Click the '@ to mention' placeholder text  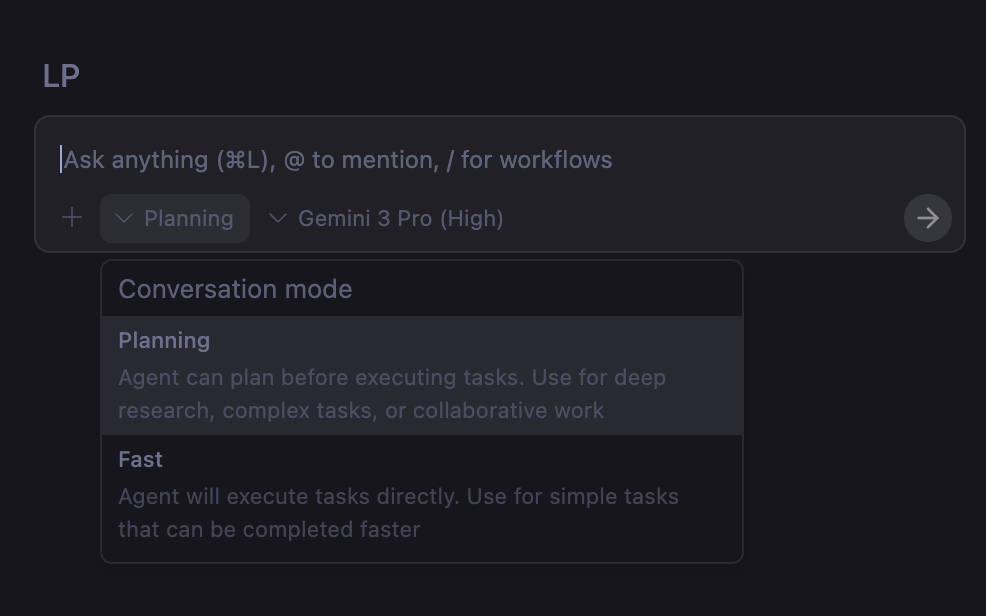[360, 160]
